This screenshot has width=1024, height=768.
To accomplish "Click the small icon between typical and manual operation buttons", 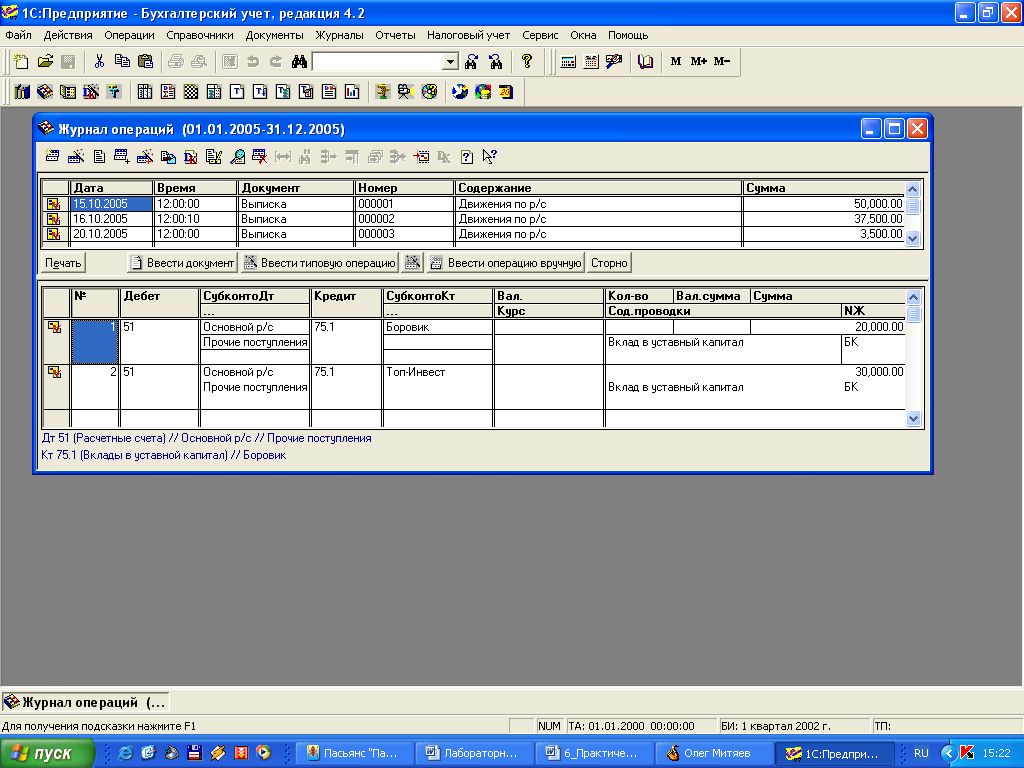I will pyautogui.click(x=412, y=263).
